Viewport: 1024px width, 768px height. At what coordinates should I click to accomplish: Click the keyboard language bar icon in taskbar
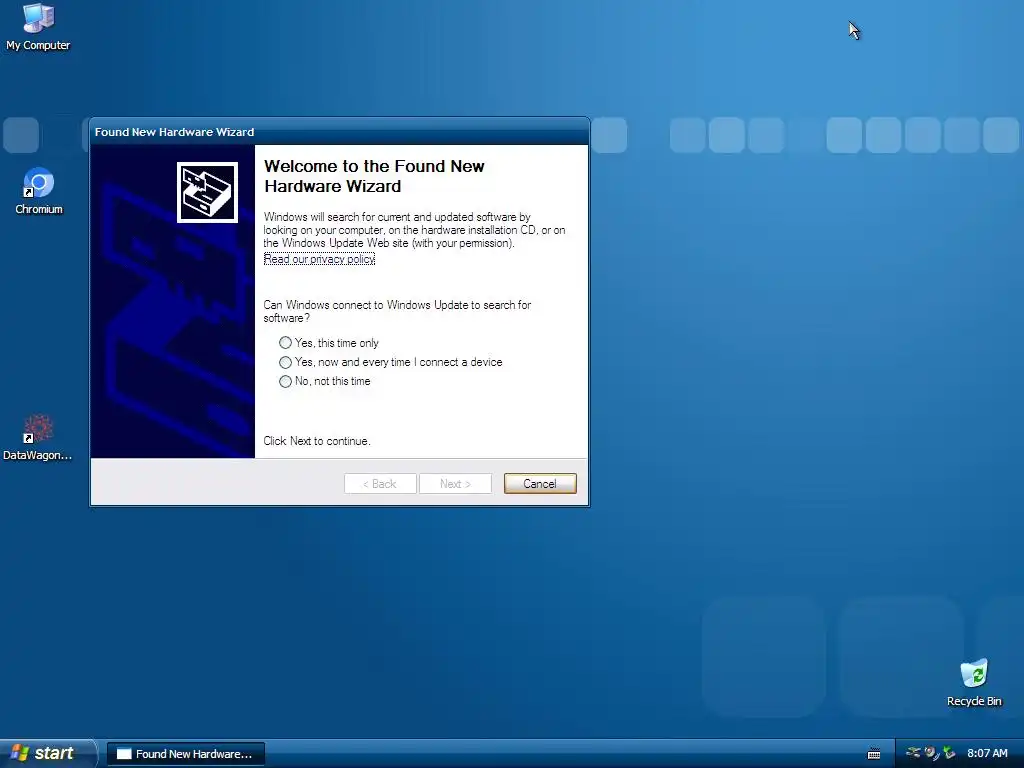point(874,754)
